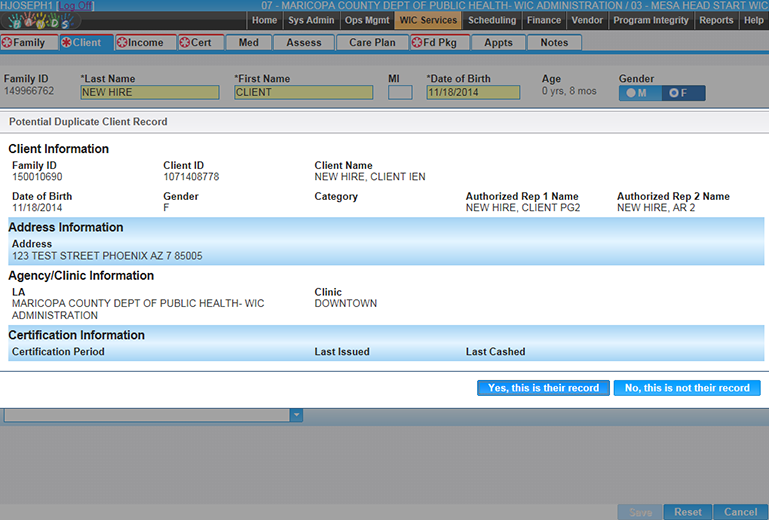Click the Date of Birth field

click(472, 93)
